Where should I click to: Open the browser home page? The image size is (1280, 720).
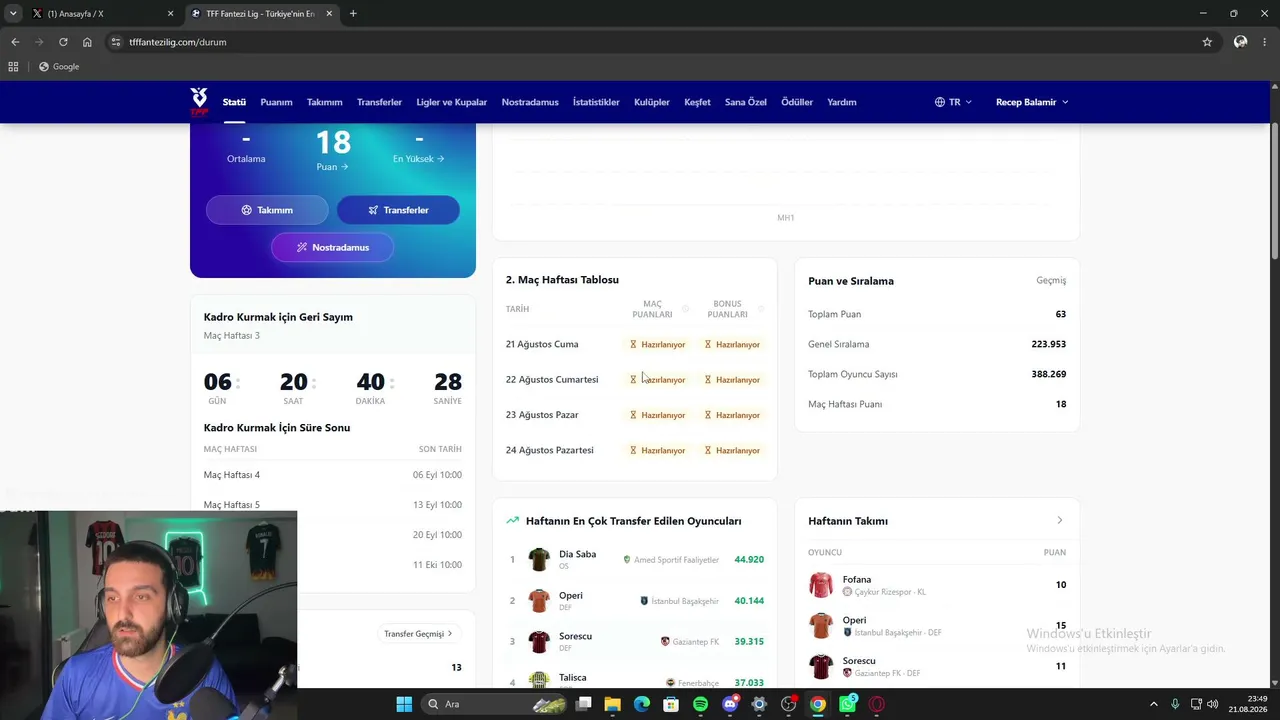click(x=87, y=42)
